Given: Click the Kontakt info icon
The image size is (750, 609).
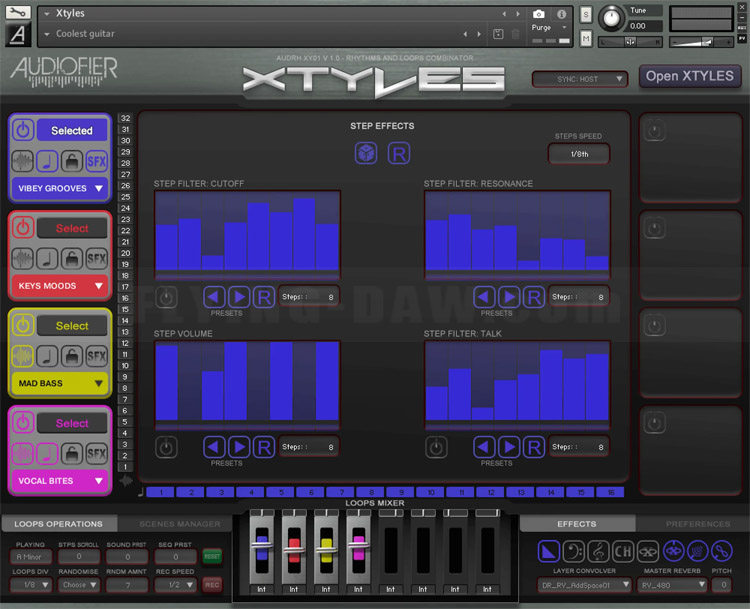Looking at the screenshot, I should tap(562, 14).
